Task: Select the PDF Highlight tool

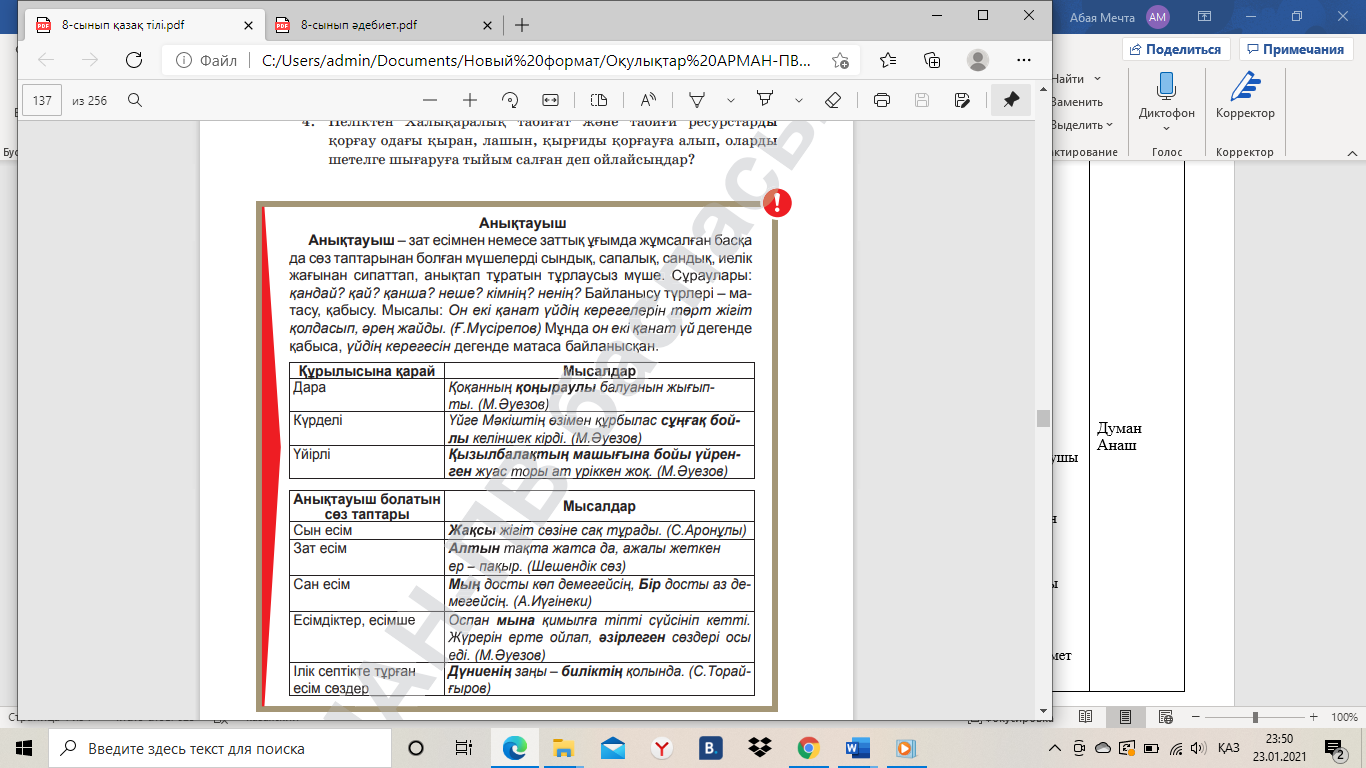Action: click(765, 100)
